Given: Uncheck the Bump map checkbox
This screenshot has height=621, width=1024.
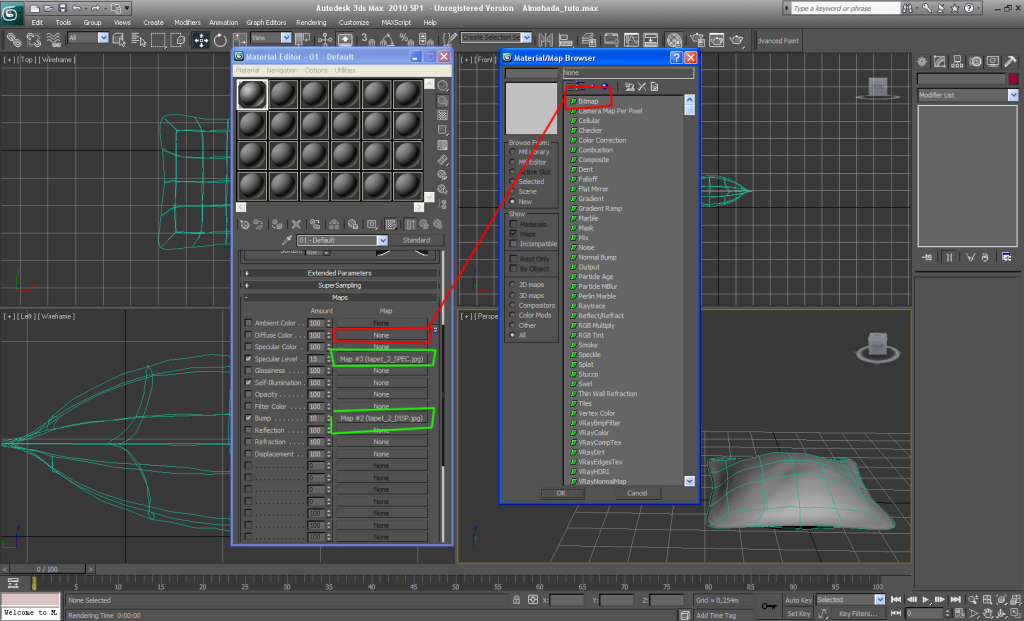Looking at the screenshot, I should click(248, 418).
